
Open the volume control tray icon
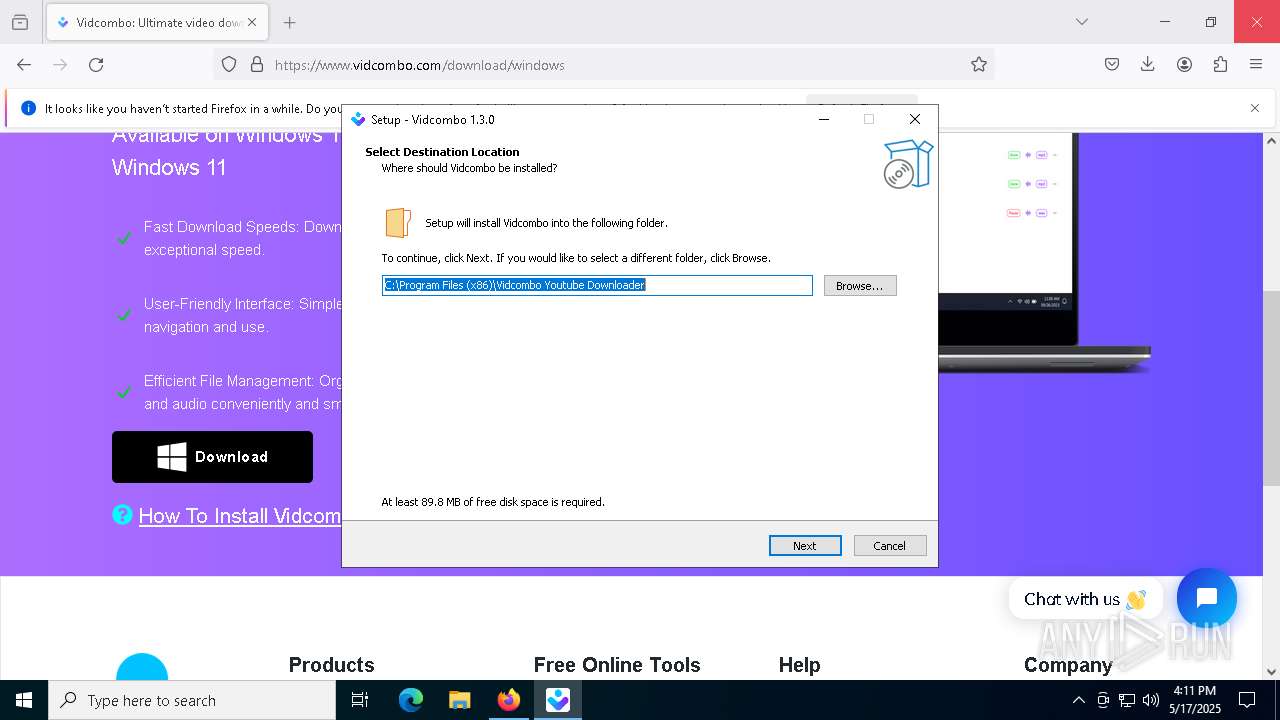coord(1151,700)
